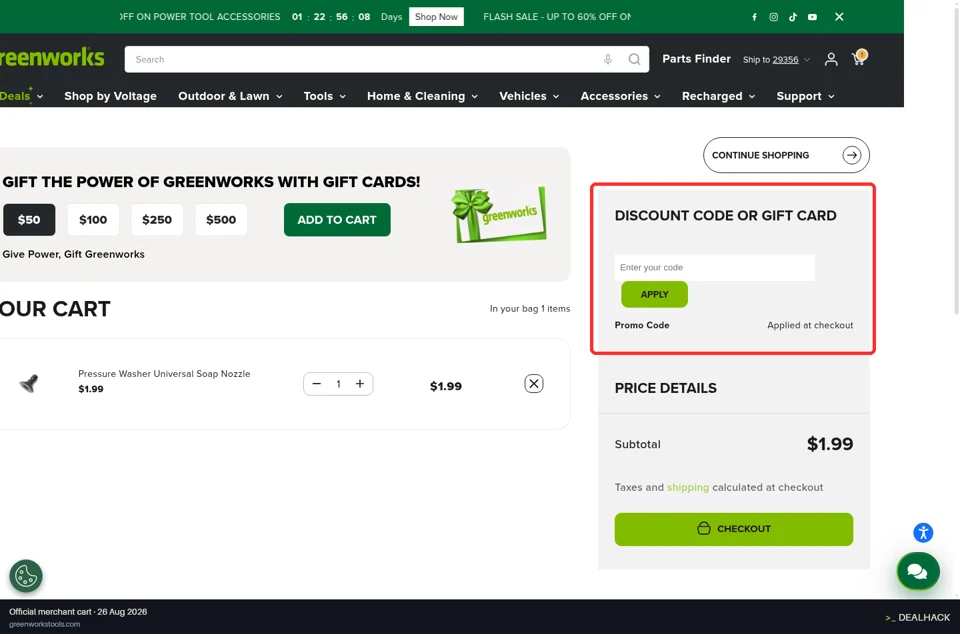Dismiss the green promo banner
Screen dimensions: 960x634
(839, 17)
